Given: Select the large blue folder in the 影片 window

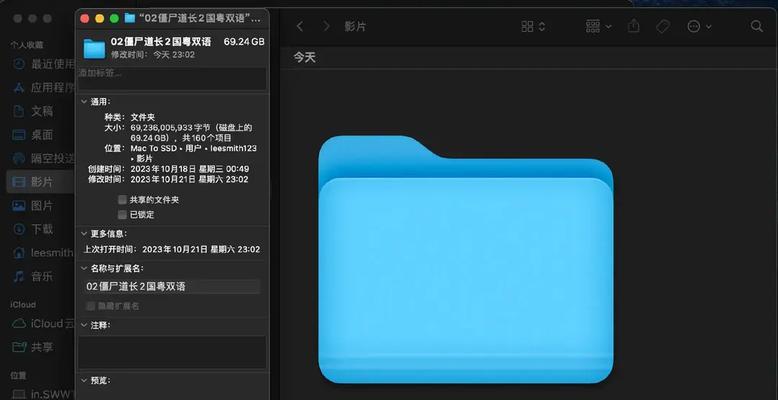Looking at the screenshot, I should (465, 259).
